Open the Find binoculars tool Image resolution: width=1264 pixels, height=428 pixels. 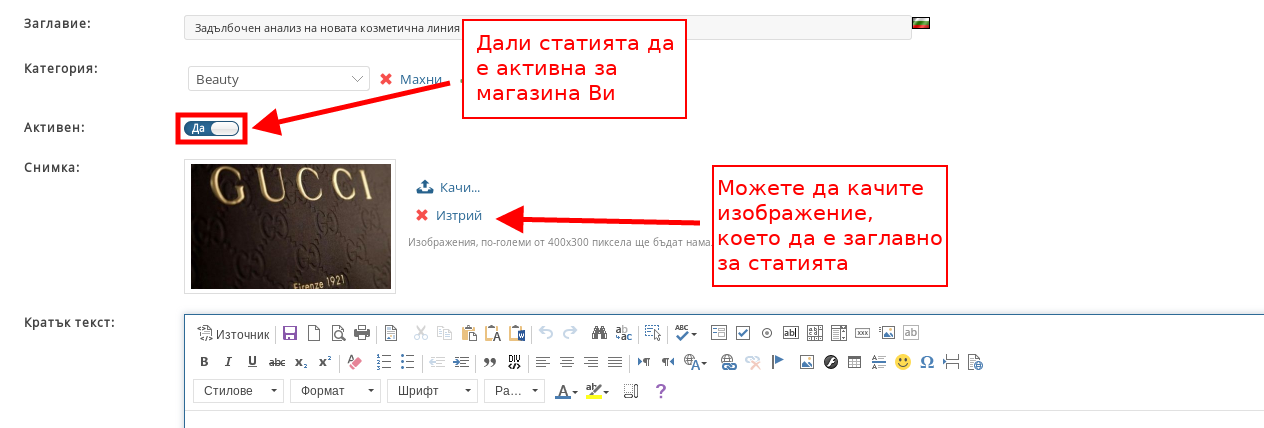point(599,334)
